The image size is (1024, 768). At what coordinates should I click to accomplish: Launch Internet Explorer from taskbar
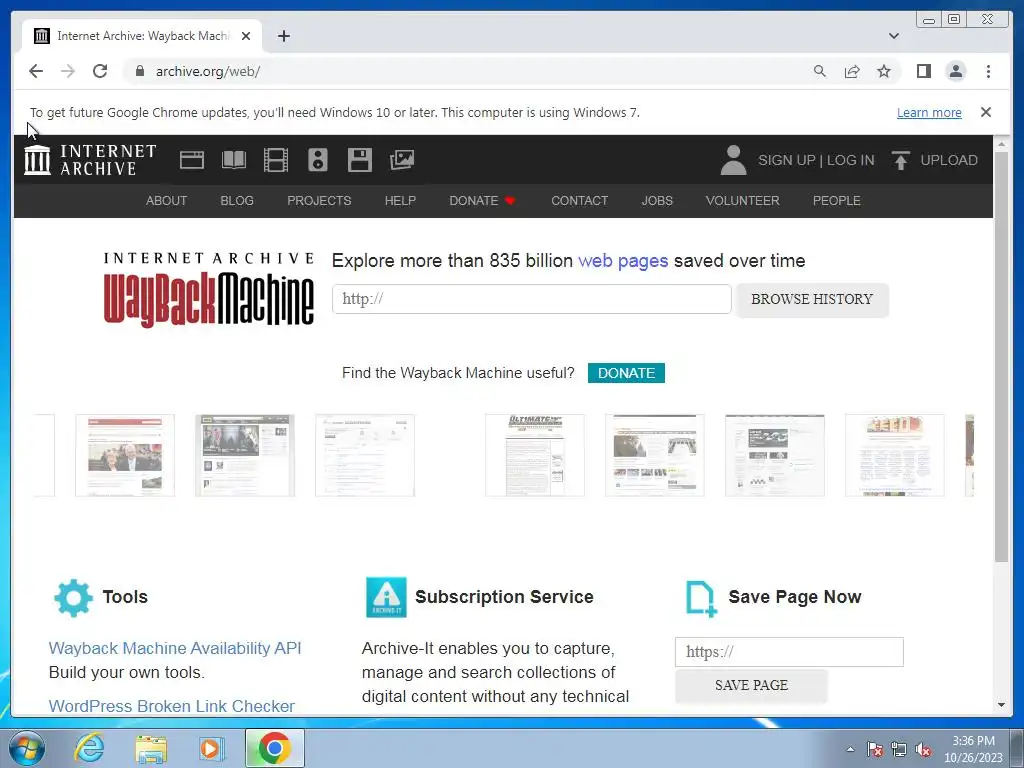[x=89, y=748]
